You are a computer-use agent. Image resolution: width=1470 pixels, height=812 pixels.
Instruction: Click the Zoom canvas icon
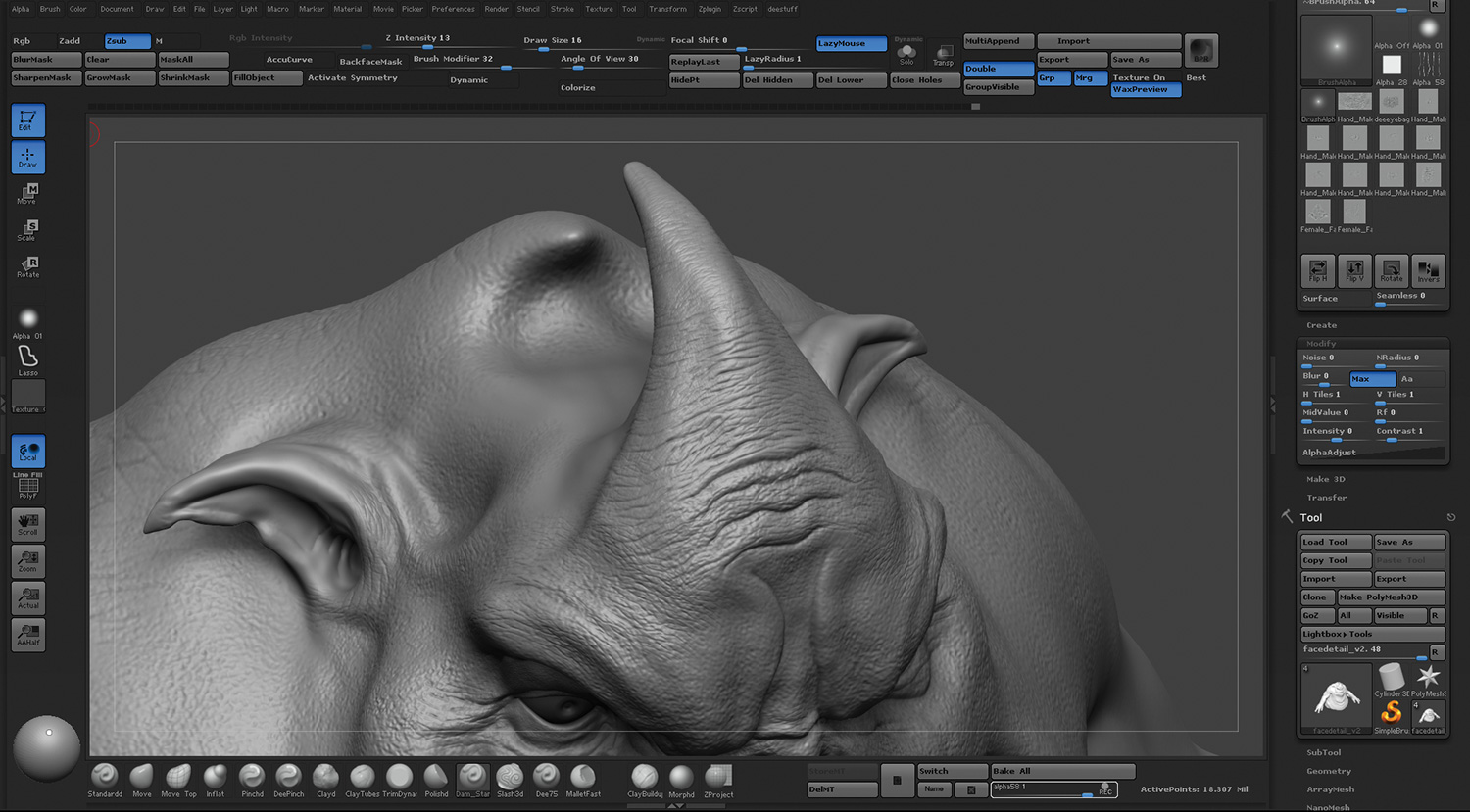point(27,561)
